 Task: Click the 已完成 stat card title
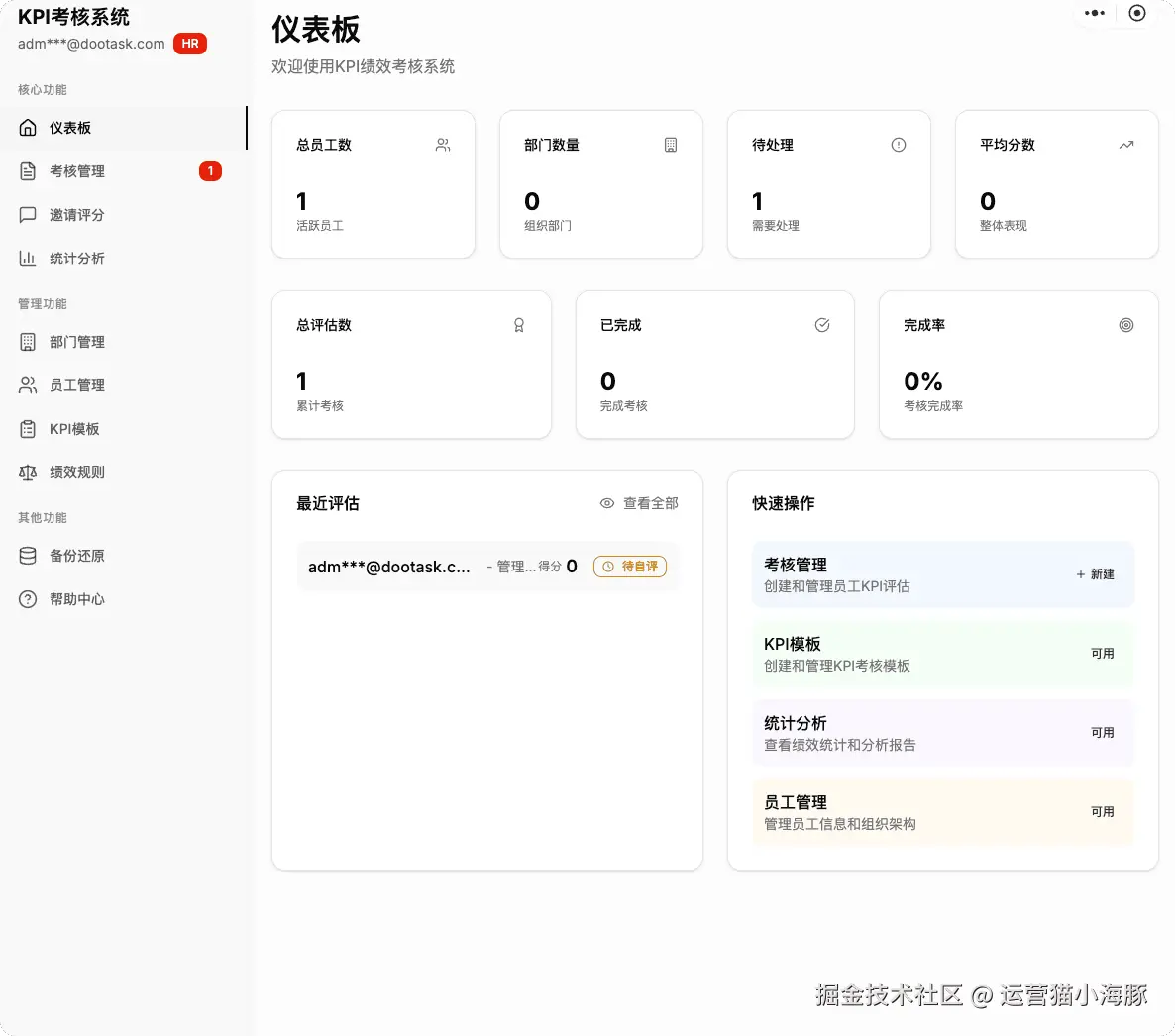(x=620, y=325)
